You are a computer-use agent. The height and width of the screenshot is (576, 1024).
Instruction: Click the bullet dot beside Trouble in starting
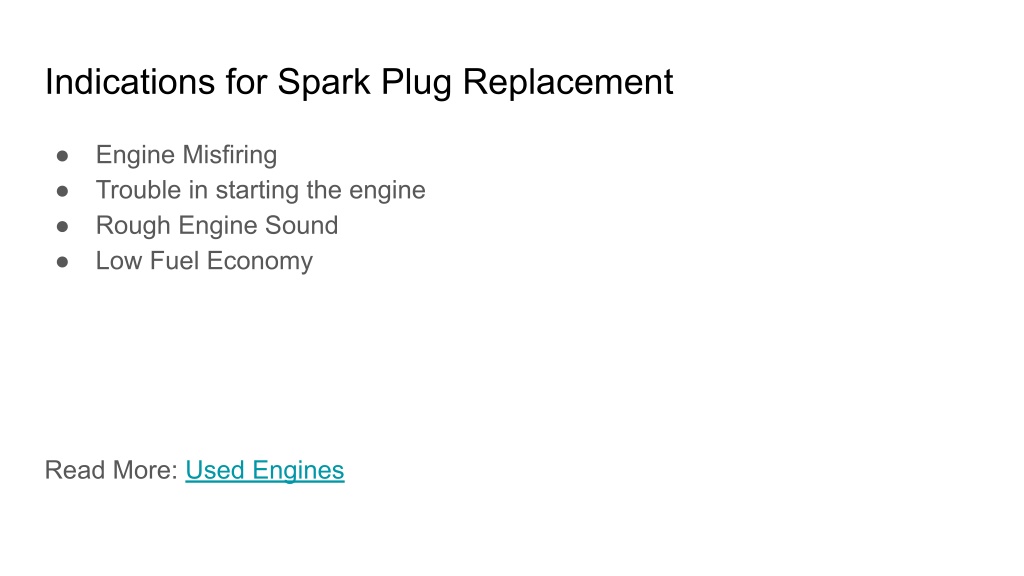click(63, 191)
